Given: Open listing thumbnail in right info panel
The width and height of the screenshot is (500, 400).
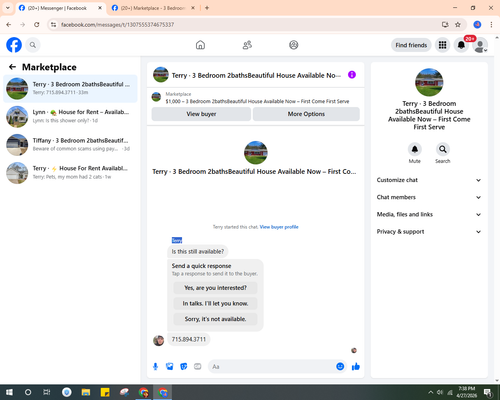Looking at the screenshot, I should pyautogui.click(x=429, y=82).
